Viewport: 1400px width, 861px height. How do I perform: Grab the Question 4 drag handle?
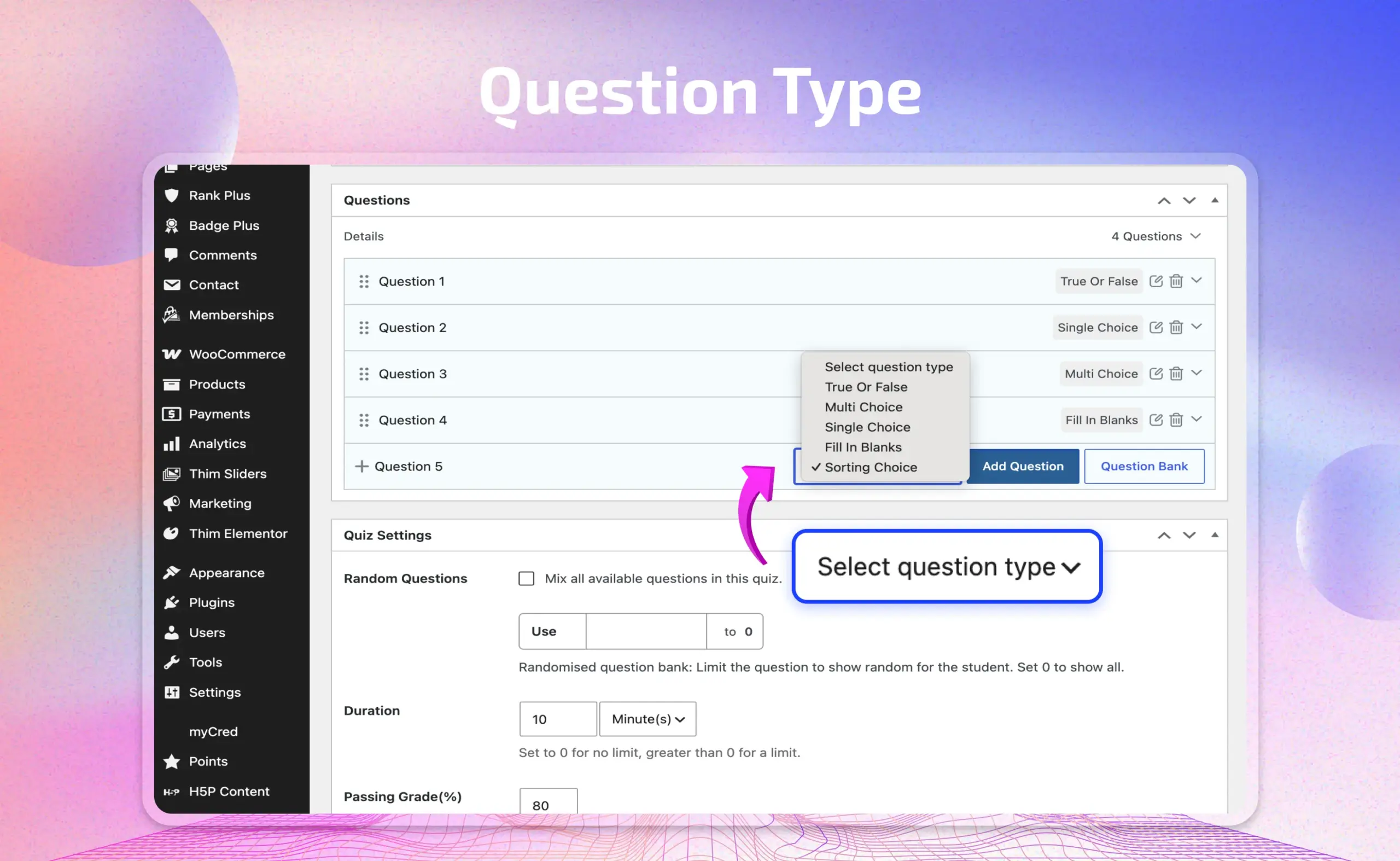pyautogui.click(x=364, y=420)
